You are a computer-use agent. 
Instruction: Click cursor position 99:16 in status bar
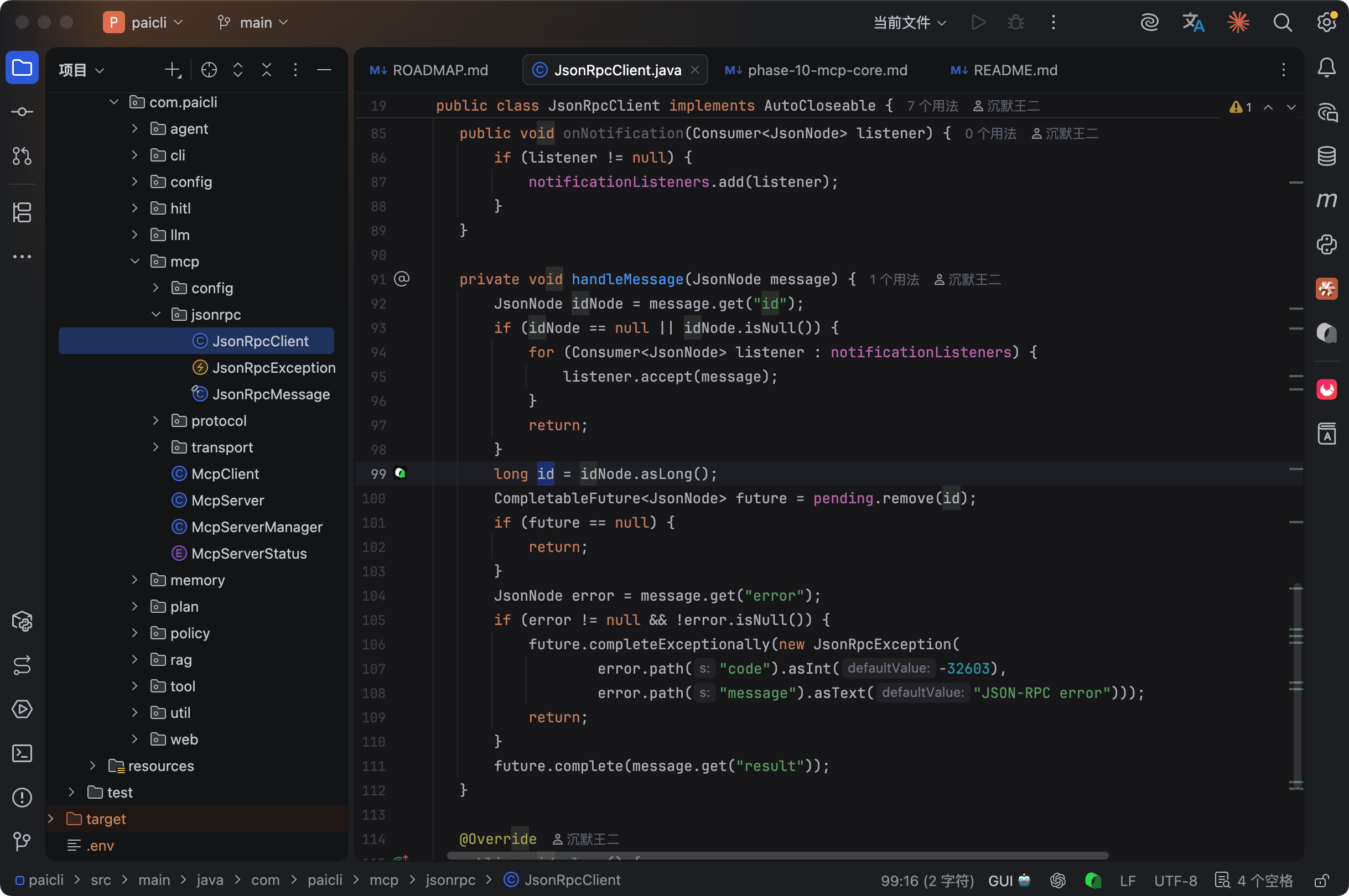(x=927, y=880)
